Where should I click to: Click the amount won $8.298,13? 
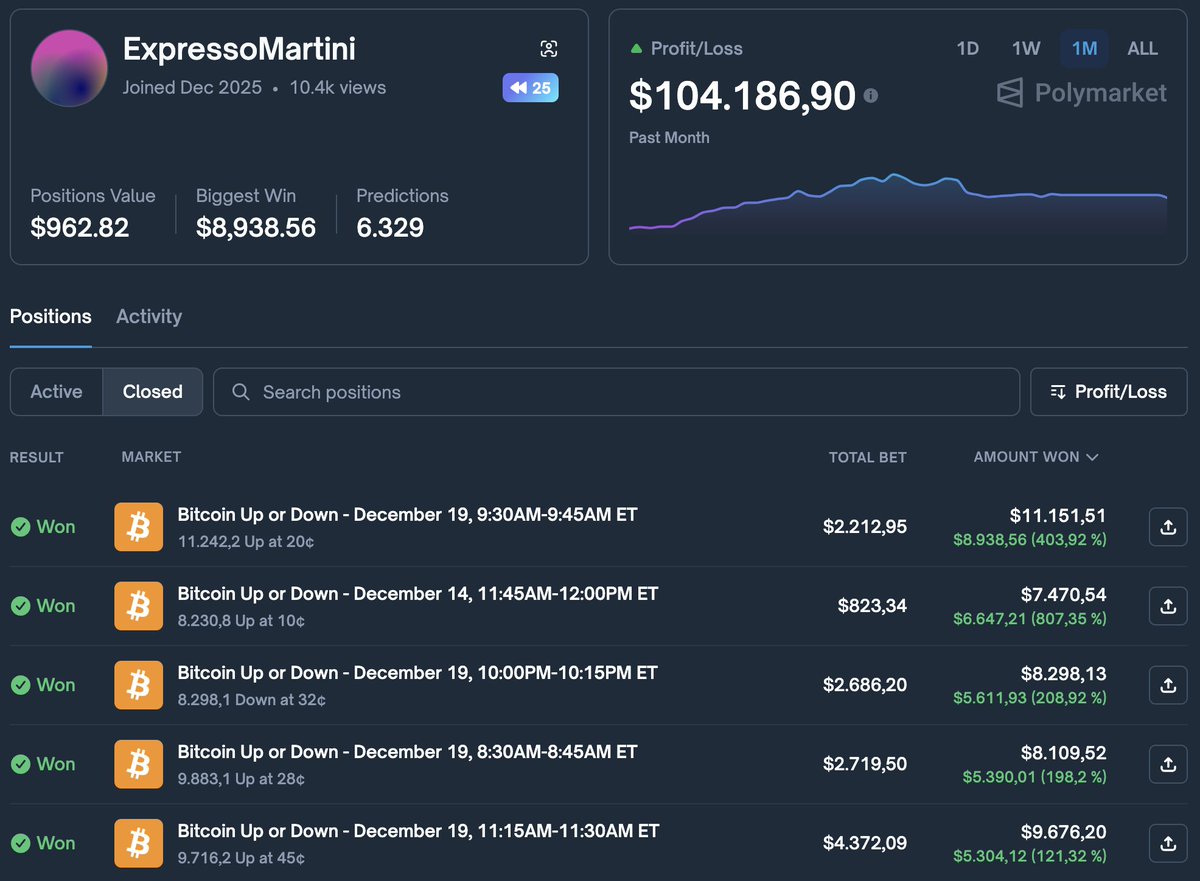coord(1063,674)
